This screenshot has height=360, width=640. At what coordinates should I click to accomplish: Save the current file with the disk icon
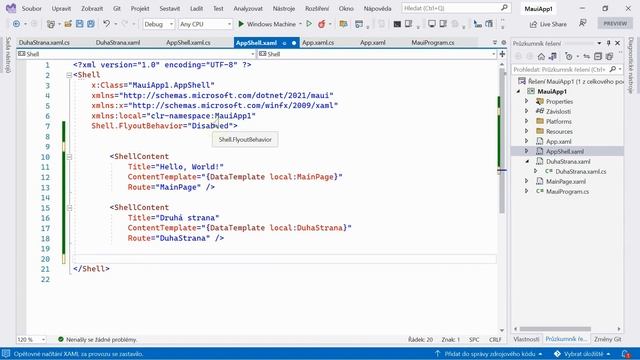(80, 24)
